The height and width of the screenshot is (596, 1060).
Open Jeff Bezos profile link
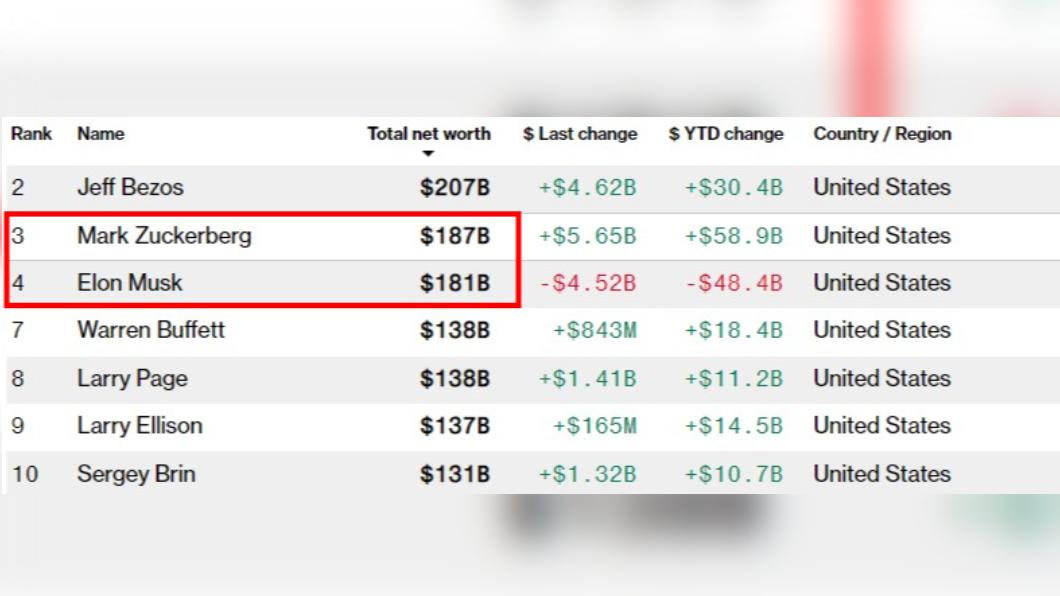coord(130,187)
